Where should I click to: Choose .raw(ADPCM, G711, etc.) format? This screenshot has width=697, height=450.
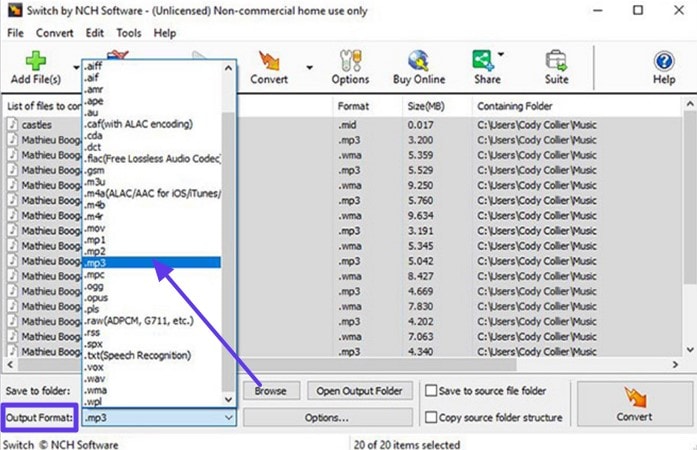click(x=152, y=321)
